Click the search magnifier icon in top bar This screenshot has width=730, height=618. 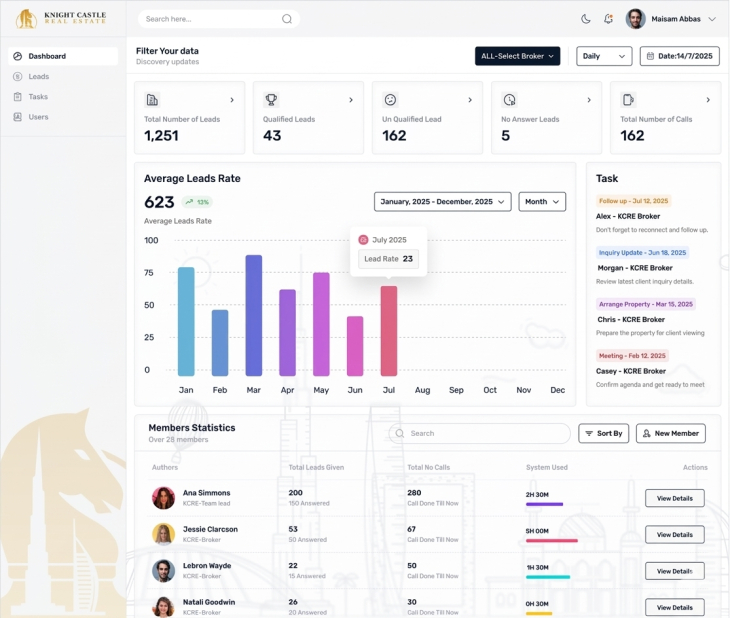287,19
